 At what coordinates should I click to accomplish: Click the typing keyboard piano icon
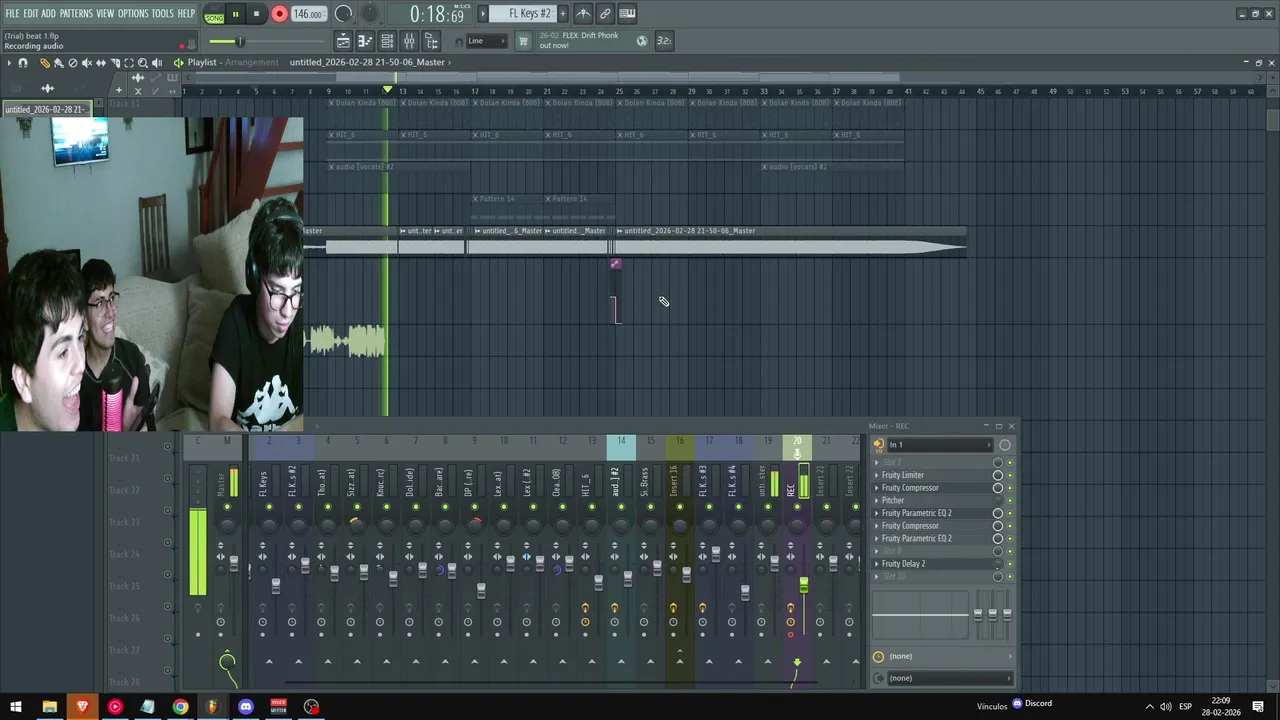(627, 14)
